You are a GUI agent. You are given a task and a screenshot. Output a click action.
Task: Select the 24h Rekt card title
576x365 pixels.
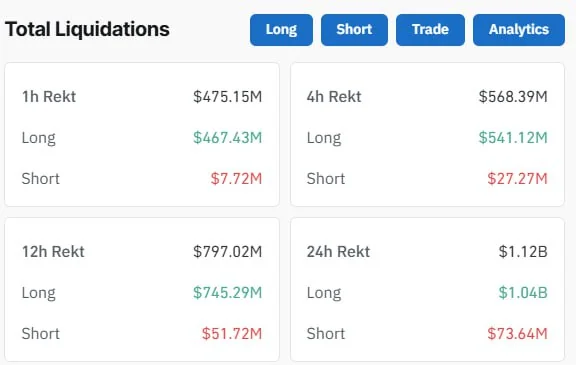[338, 252]
